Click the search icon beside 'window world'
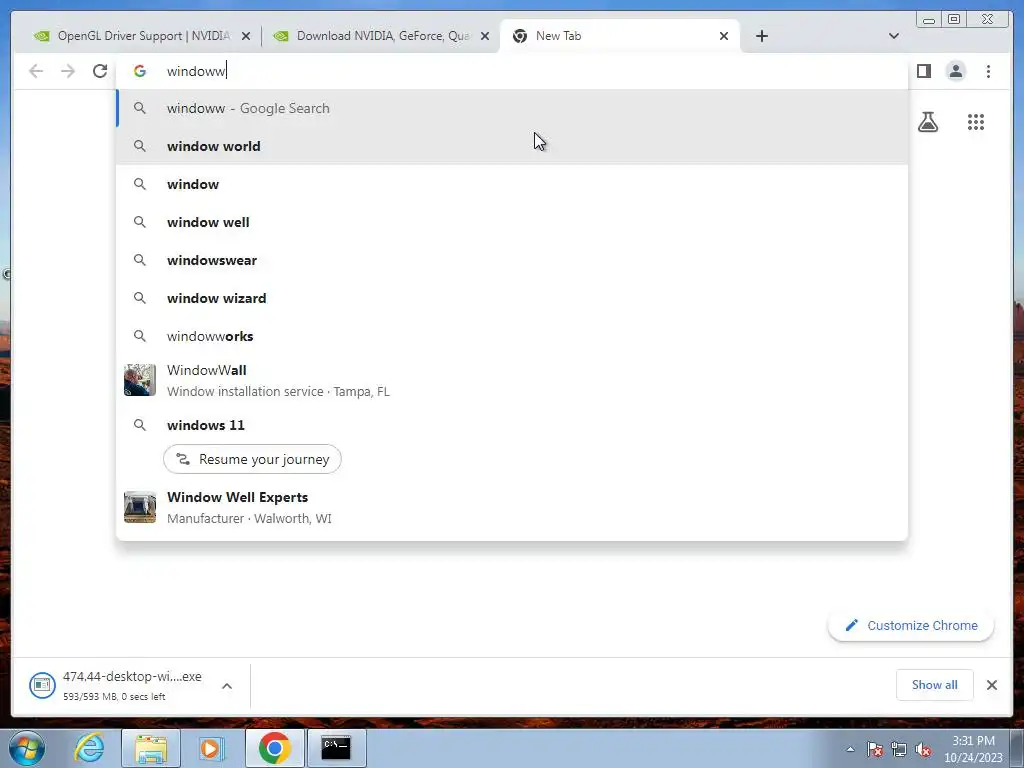The width and height of the screenshot is (1024, 768). point(140,146)
